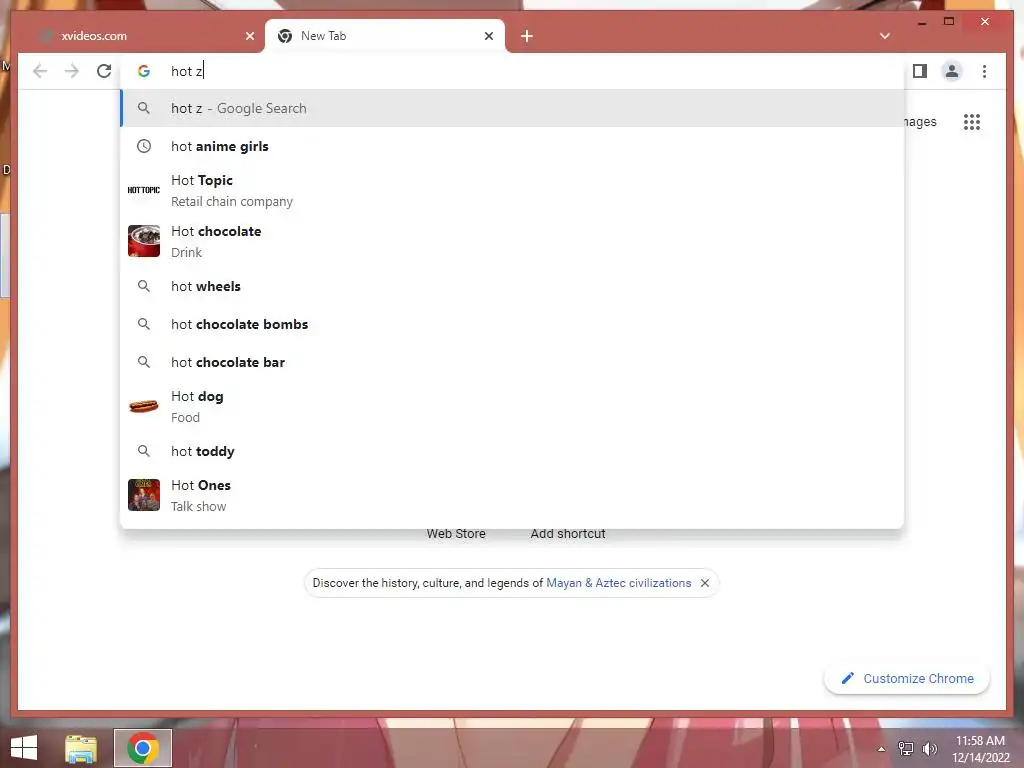
Task: Select 'hot chocolate bar' suggestion
Action: [x=512, y=362]
